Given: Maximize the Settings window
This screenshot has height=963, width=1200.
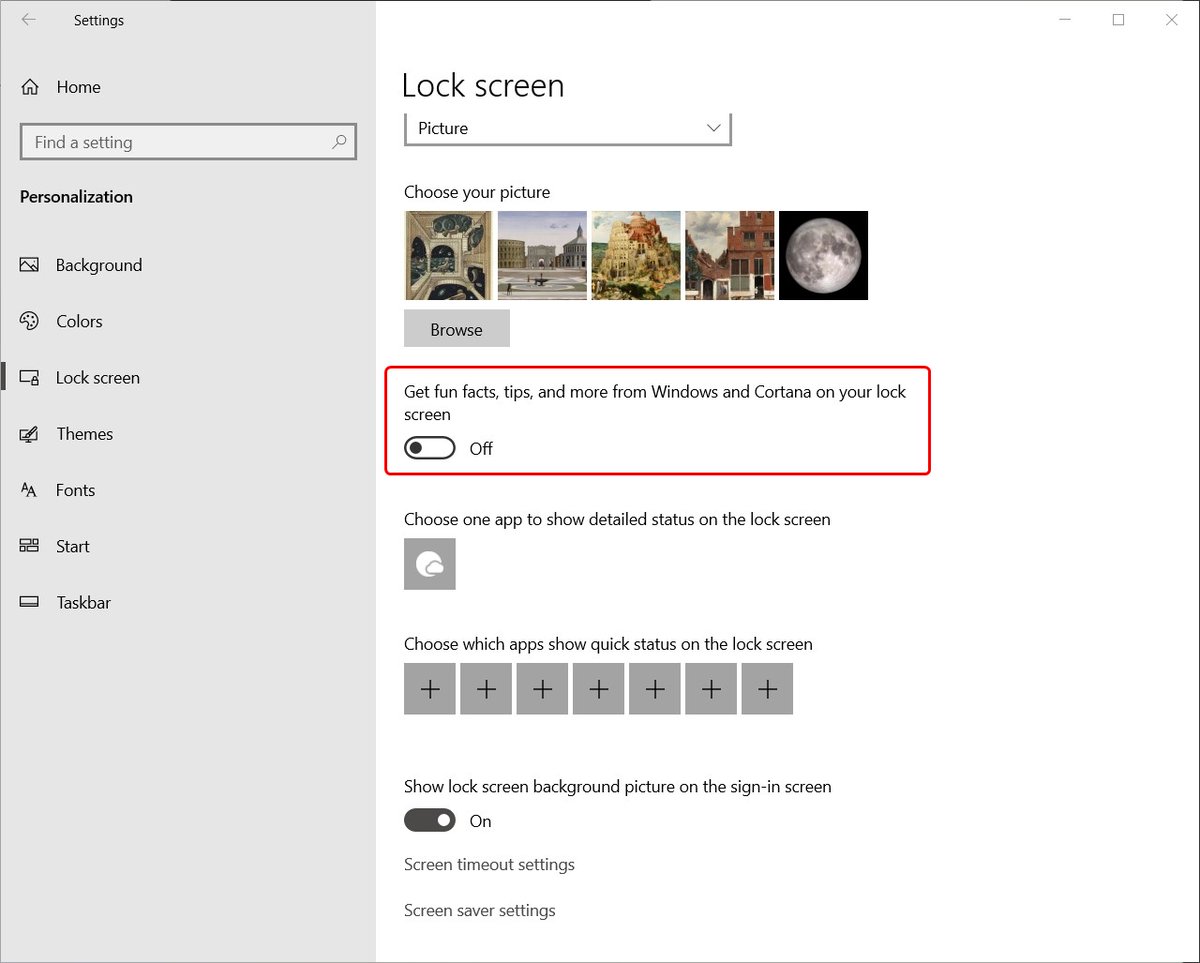Looking at the screenshot, I should (x=1119, y=20).
